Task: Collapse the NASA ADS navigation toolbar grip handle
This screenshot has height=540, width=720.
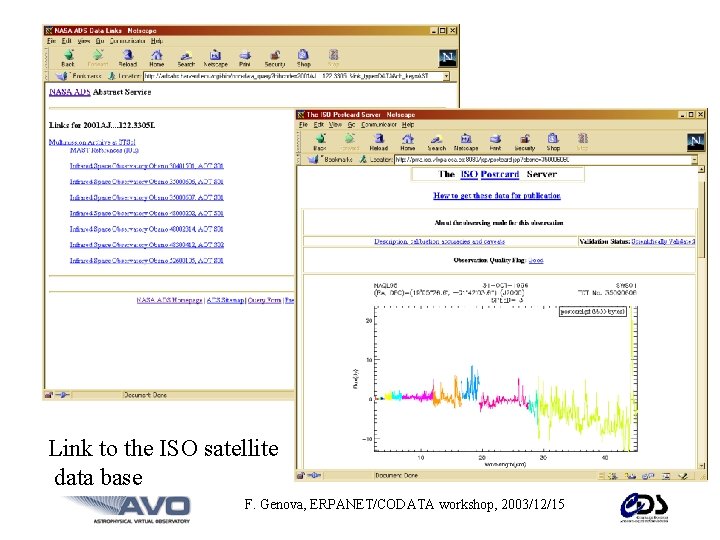Action: pos(46,59)
